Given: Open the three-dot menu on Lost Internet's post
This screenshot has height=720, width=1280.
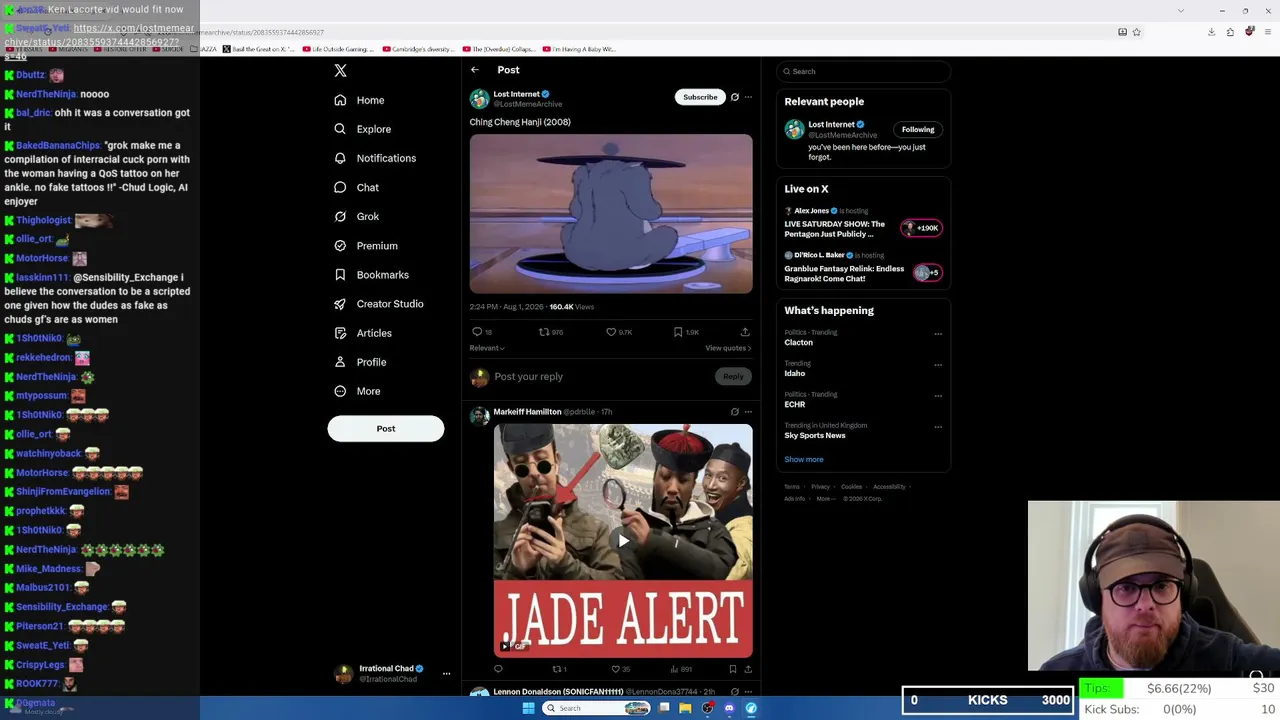Looking at the screenshot, I should coord(748,97).
